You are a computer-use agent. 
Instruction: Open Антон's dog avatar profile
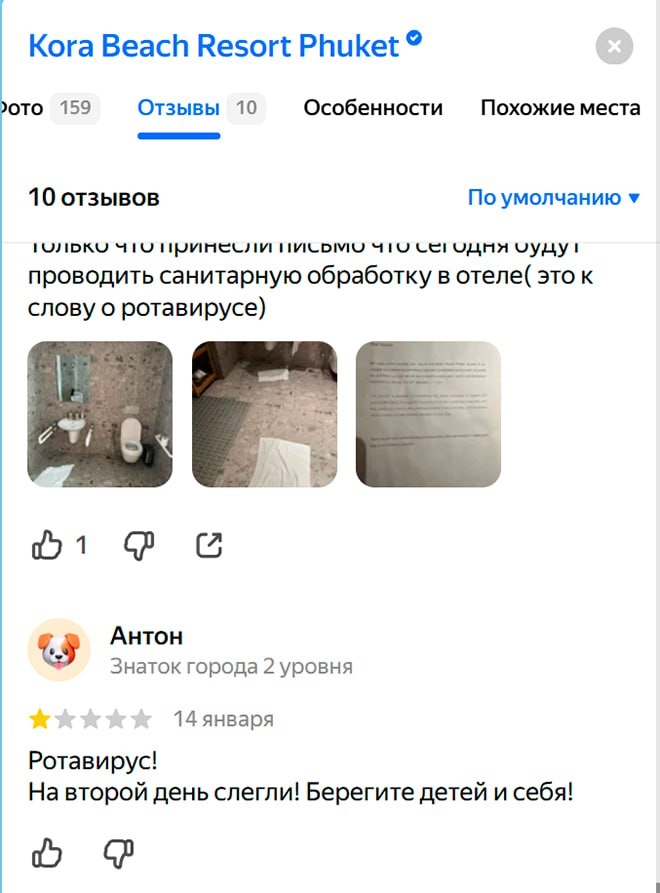59,650
